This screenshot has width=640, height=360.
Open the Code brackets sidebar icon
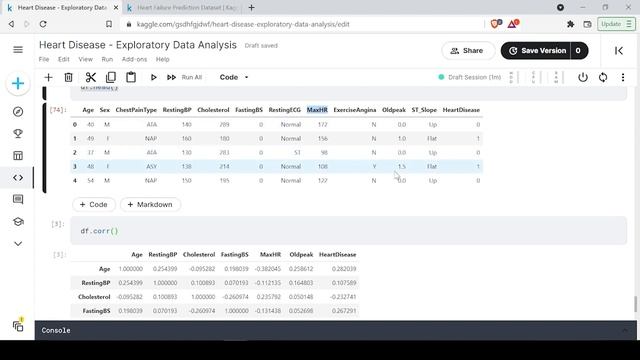[18, 178]
